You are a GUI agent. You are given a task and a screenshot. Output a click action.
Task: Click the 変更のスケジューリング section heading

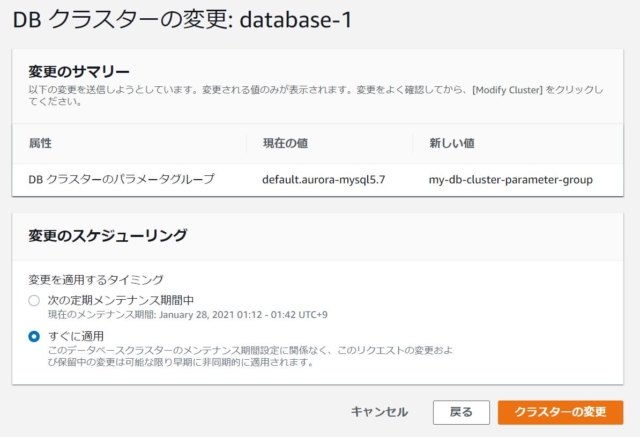(x=108, y=235)
